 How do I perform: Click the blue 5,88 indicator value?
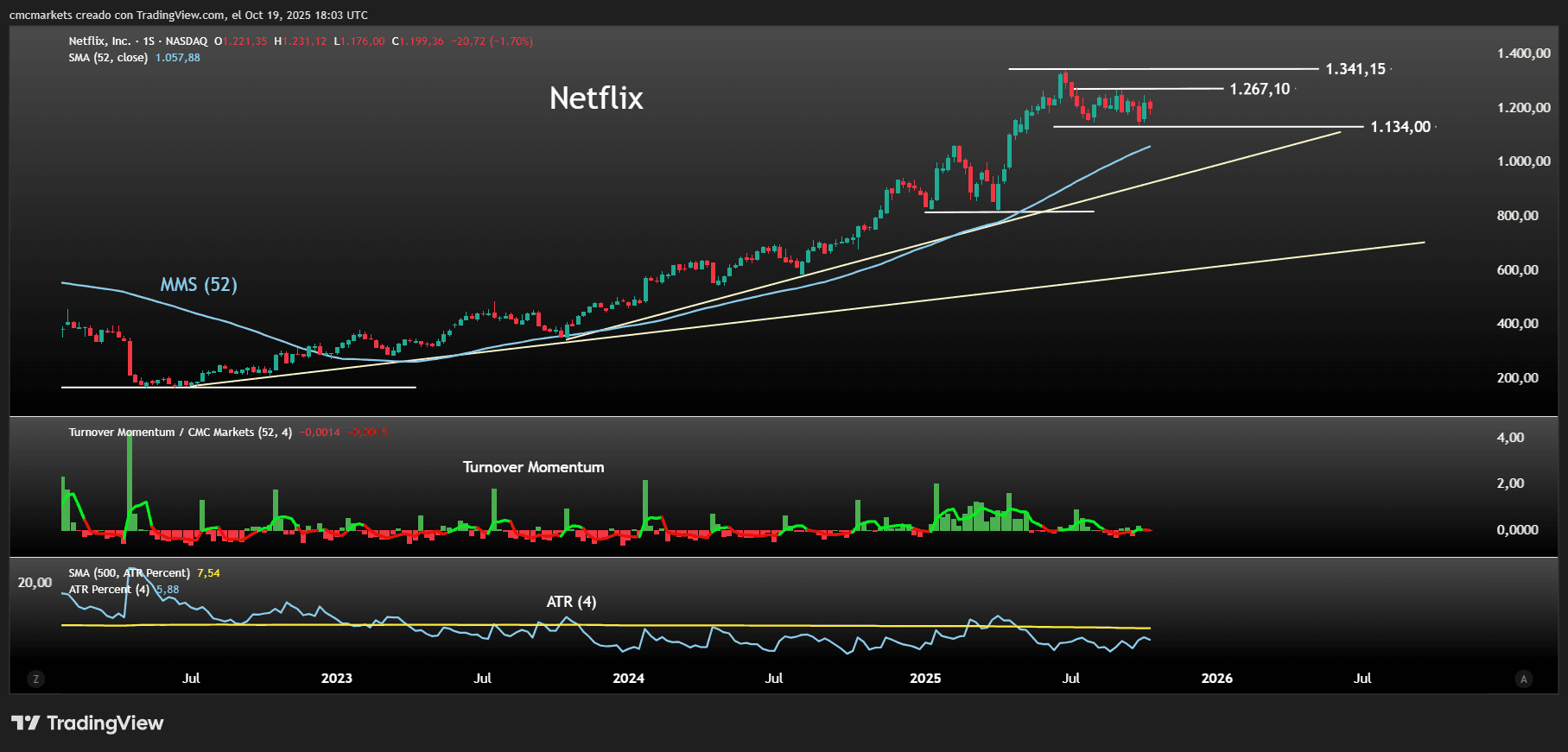(x=168, y=590)
